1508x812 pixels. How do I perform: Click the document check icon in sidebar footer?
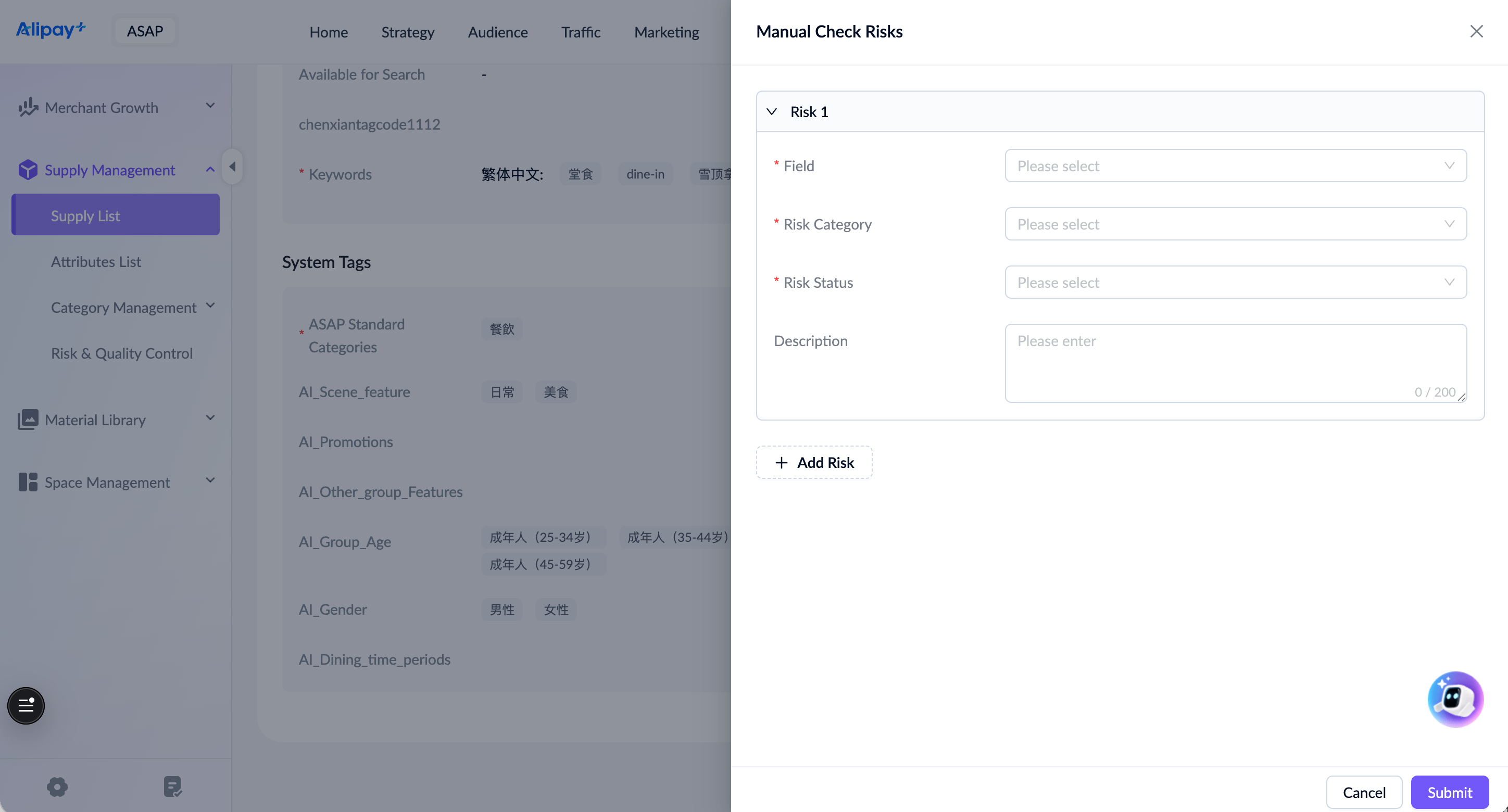(173, 786)
